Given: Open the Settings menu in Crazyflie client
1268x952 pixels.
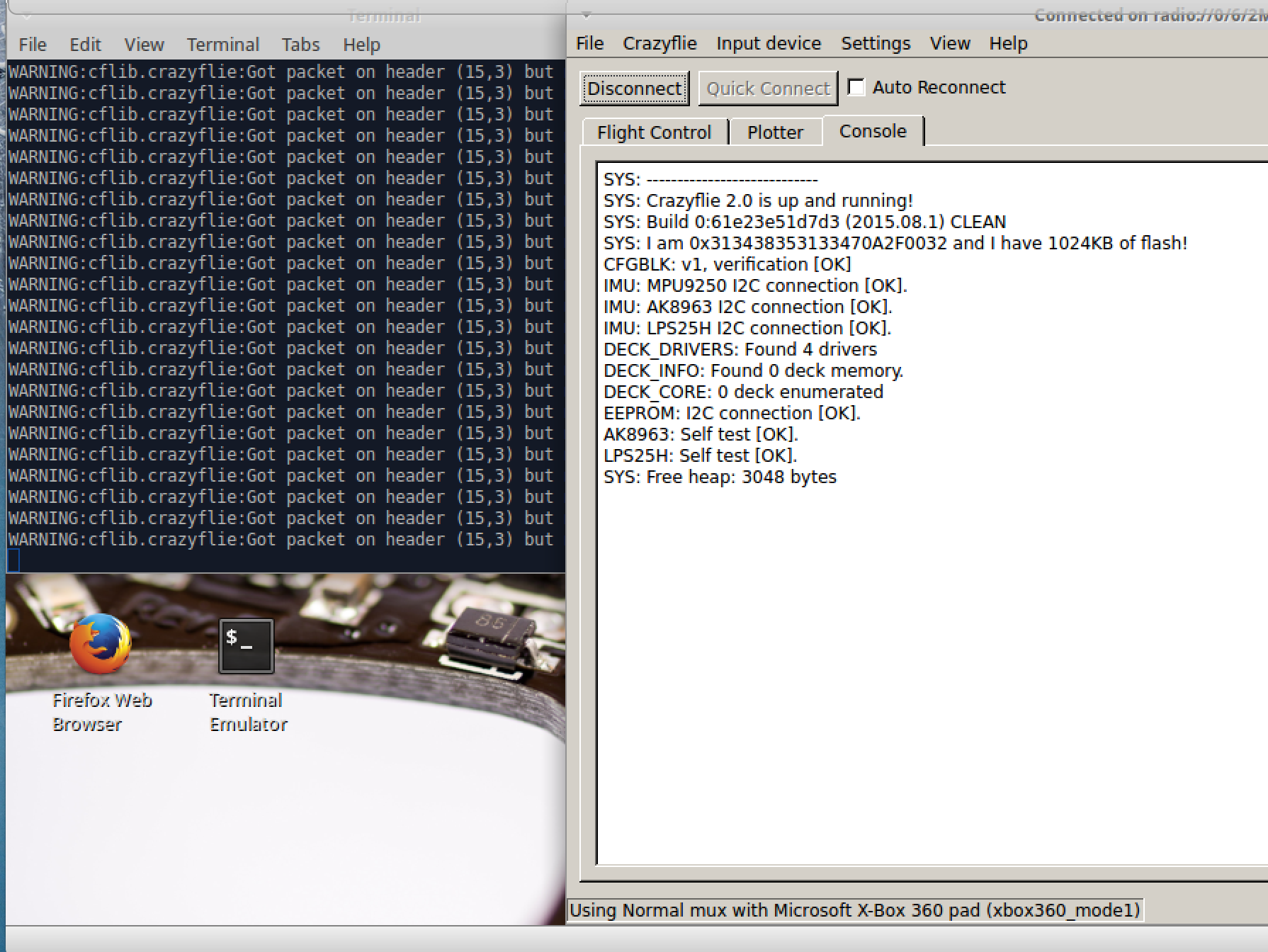Looking at the screenshot, I should 876,44.
